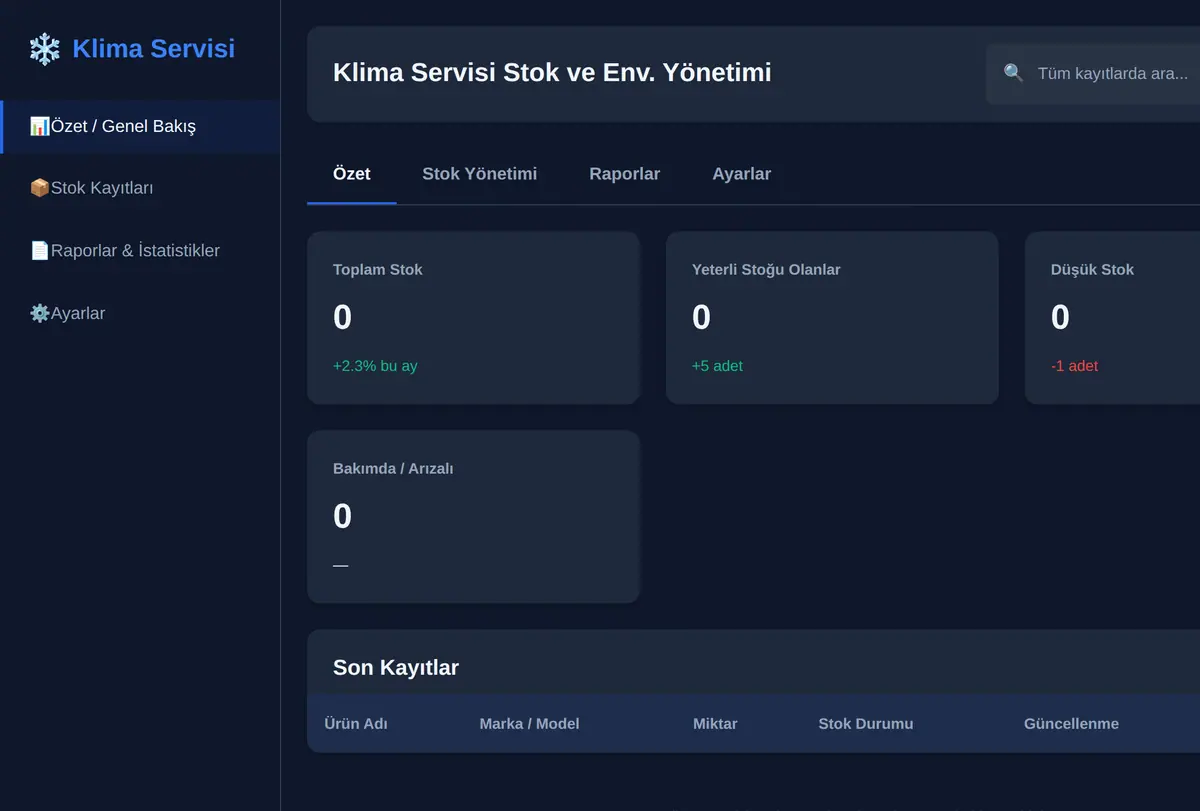Image resolution: width=1200 pixels, height=811 pixels.
Task: Open Özet / Genel Bakış in sidebar
Action: 140,126
